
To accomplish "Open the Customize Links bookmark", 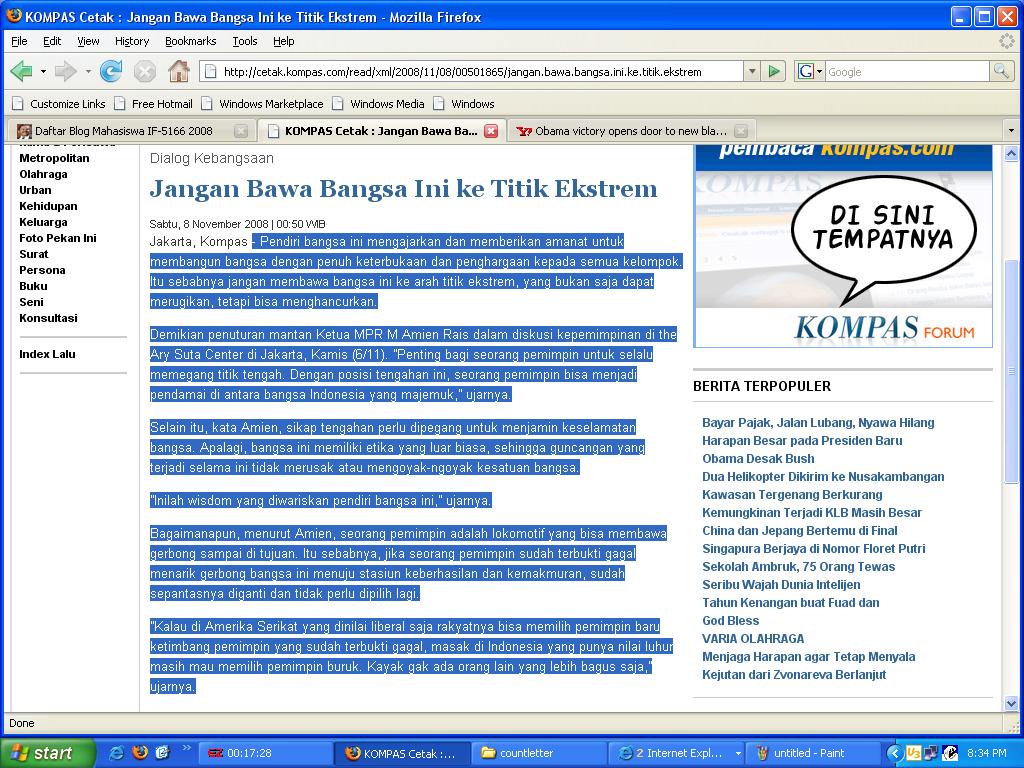I will [x=59, y=104].
